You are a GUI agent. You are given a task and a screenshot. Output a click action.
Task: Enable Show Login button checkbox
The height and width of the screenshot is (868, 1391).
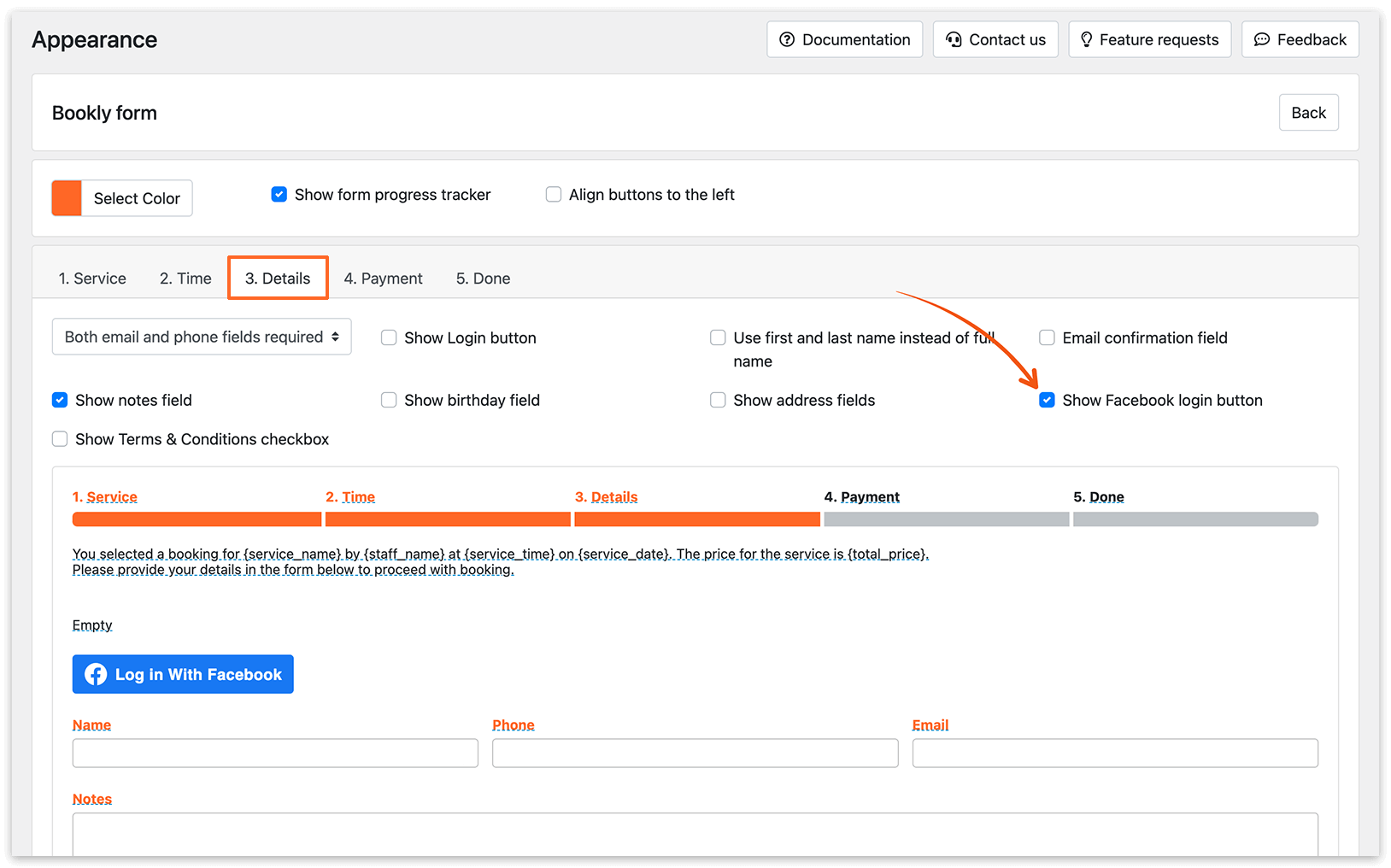(389, 337)
